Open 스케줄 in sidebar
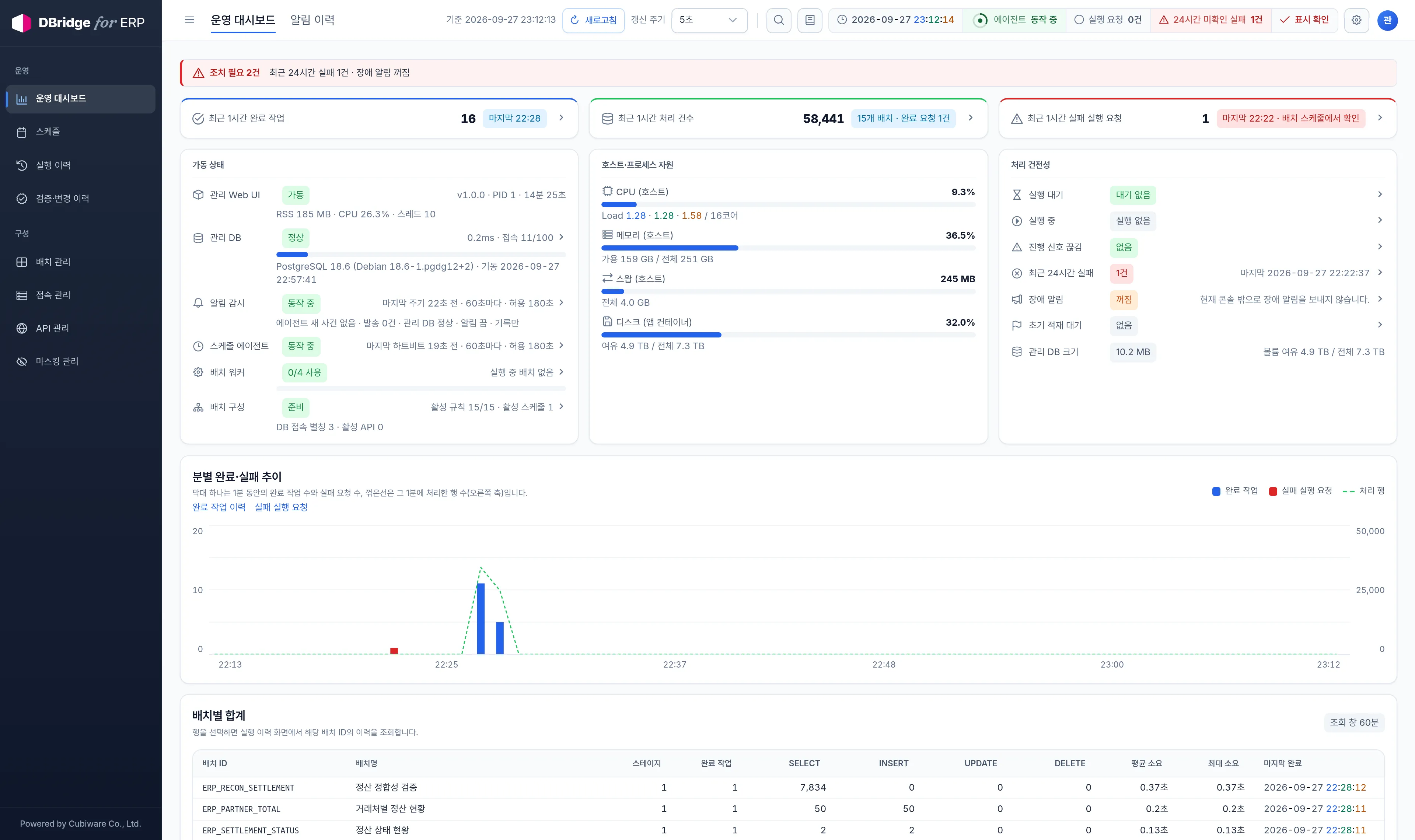1415x840 pixels. click(x=80, y=132)
